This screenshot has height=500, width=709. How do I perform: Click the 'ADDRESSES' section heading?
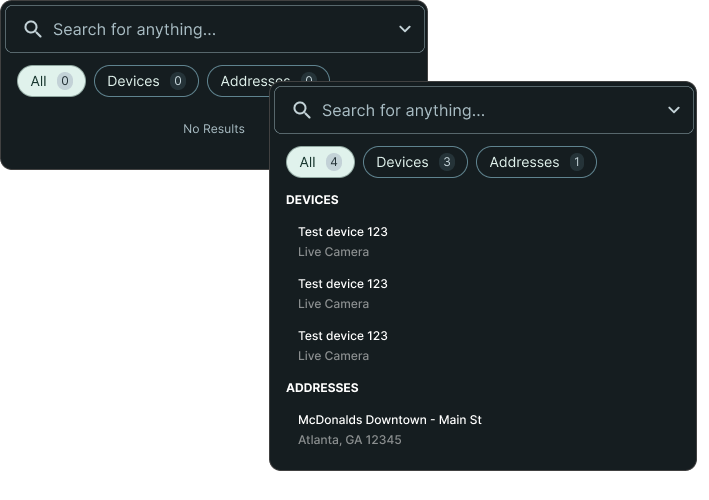click(322, 388)
